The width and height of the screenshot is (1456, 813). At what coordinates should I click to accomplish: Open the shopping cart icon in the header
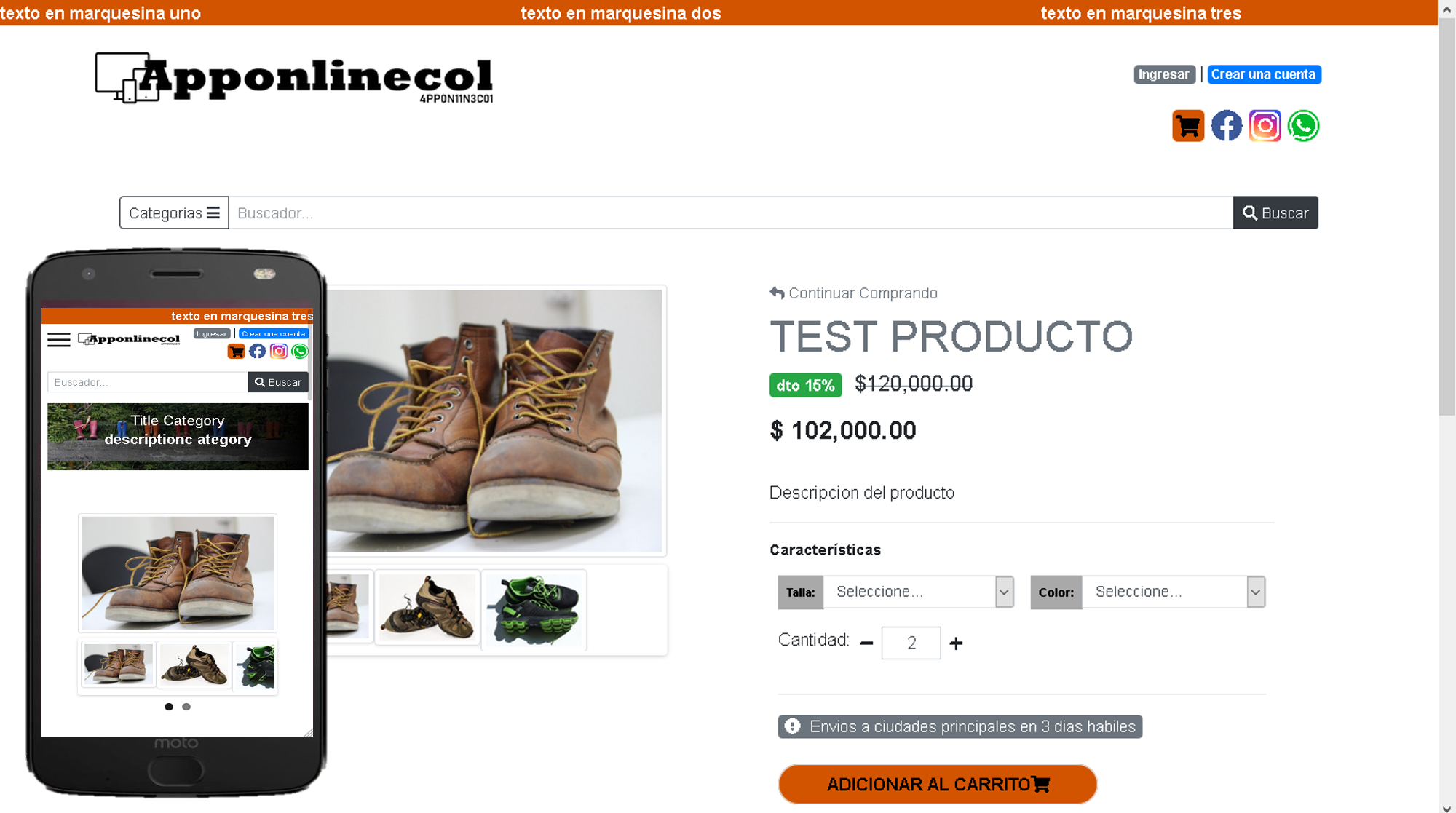pyautogui.click(x=1188, y=126)
